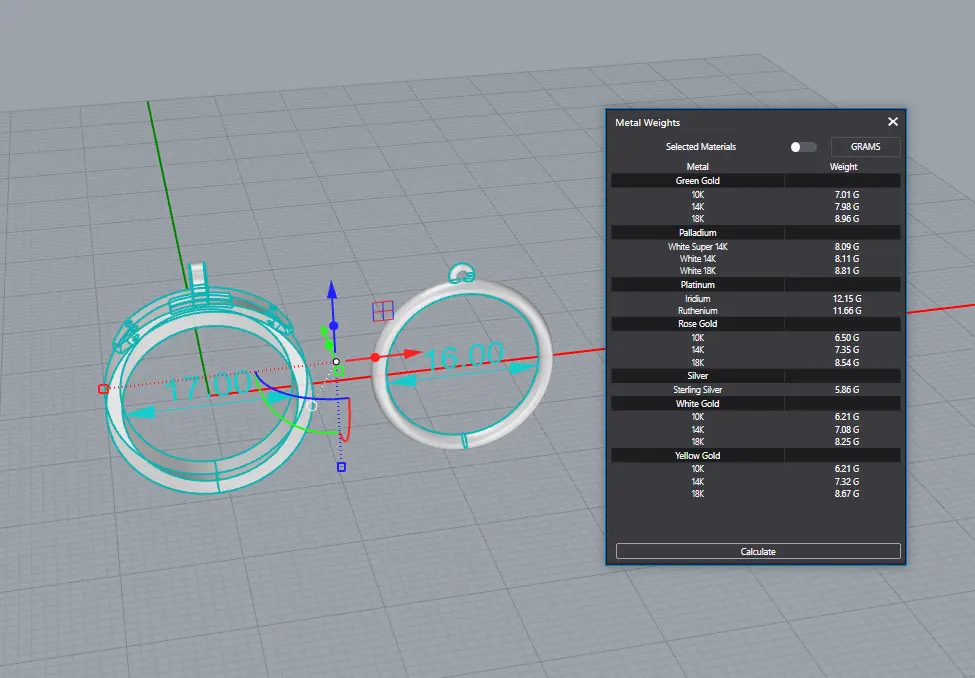Click the Metal Weights panel title
Viewport: 975px width, 678px height.
[647, 123]
